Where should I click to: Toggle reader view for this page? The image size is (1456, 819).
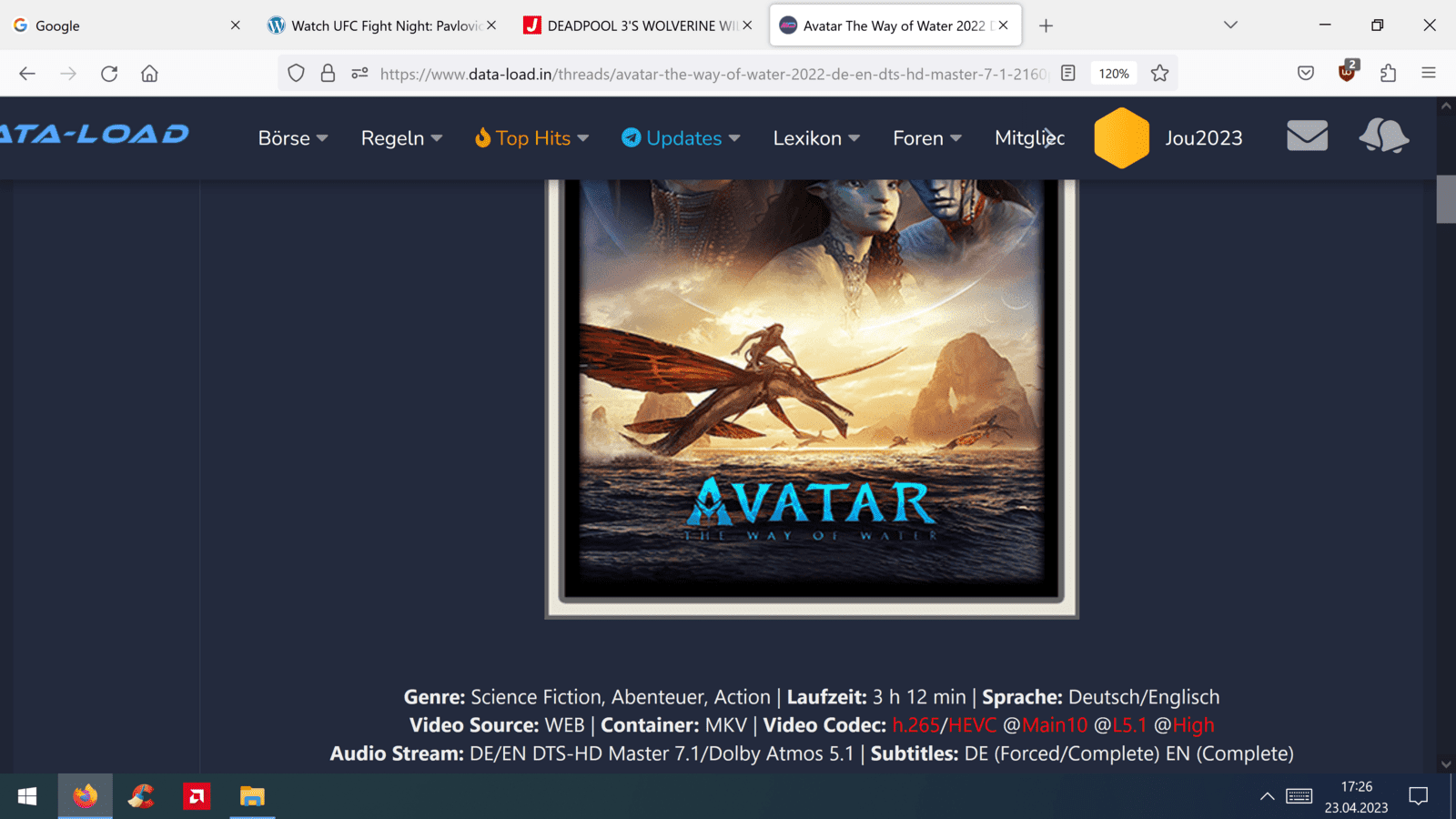click(x=1068, y=74)
